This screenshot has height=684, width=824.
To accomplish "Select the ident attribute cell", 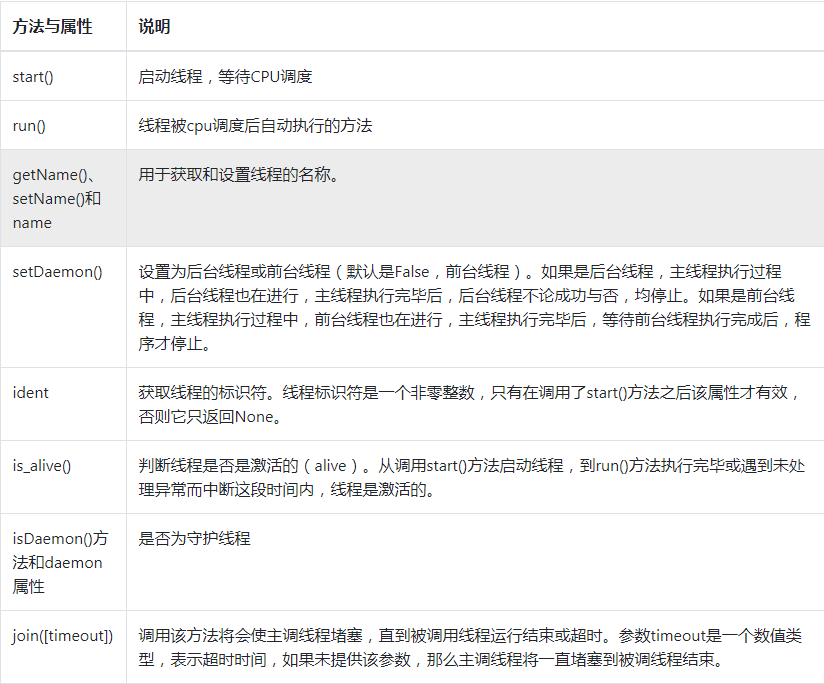I will point(30,392).
